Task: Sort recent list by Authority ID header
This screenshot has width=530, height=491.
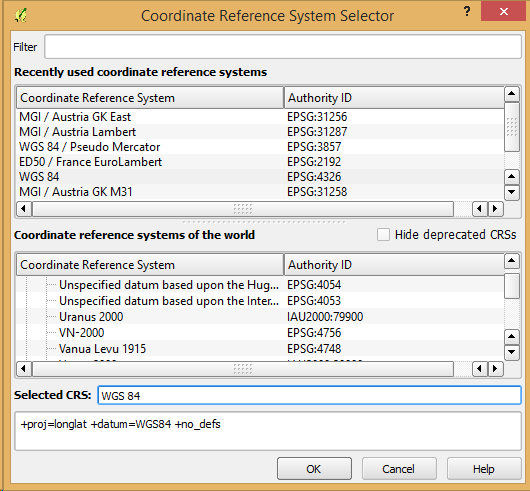Action: (394, 98)
